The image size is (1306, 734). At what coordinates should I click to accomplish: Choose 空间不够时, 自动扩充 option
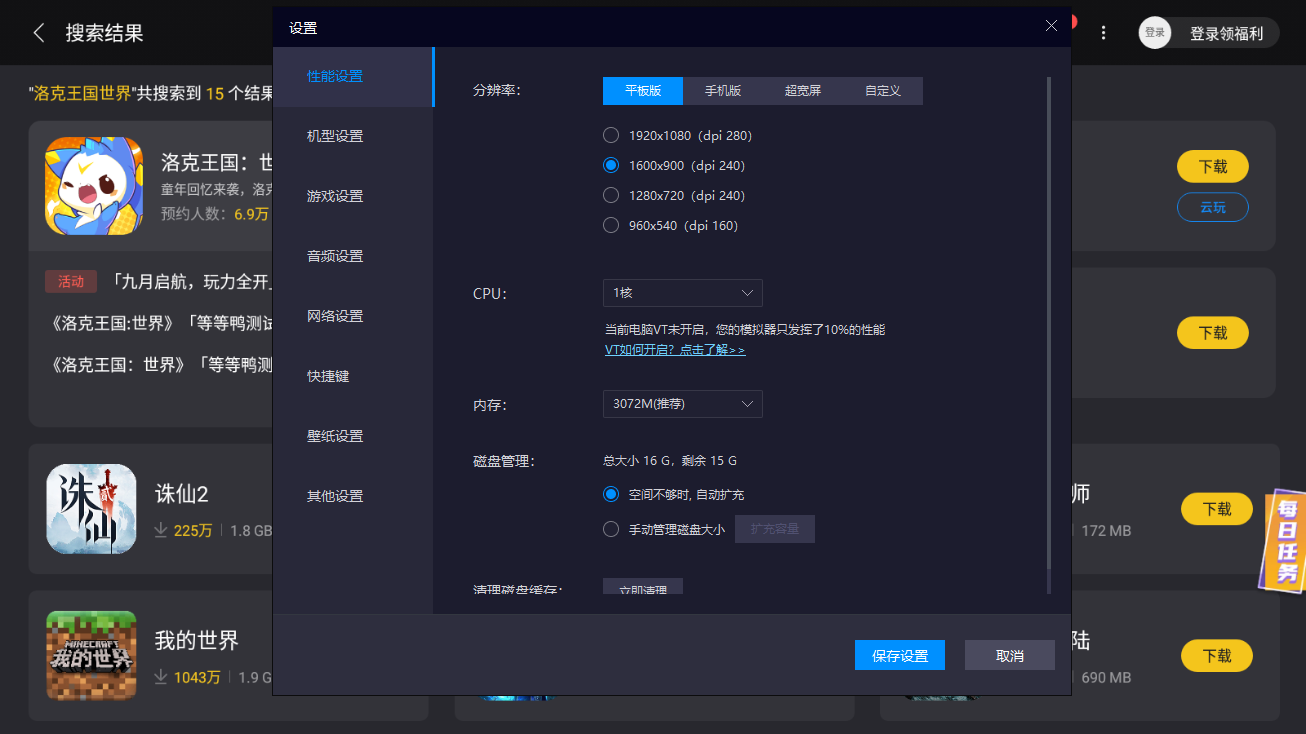[x=611, y=494]
